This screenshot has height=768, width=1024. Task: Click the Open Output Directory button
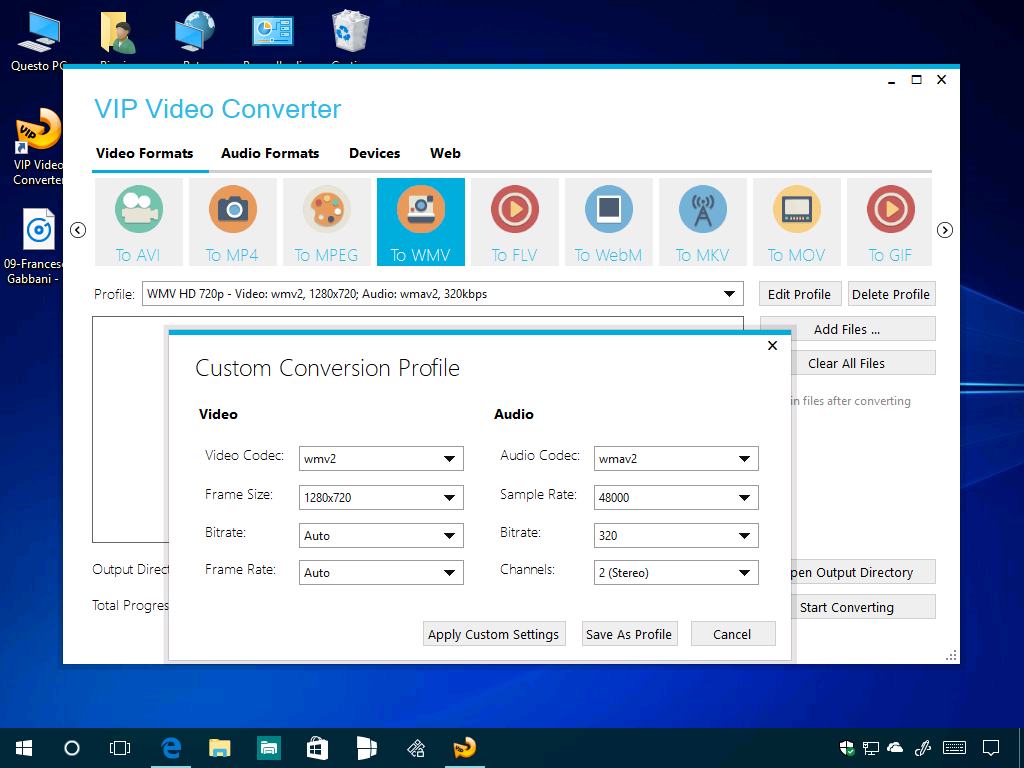(862, 572)
